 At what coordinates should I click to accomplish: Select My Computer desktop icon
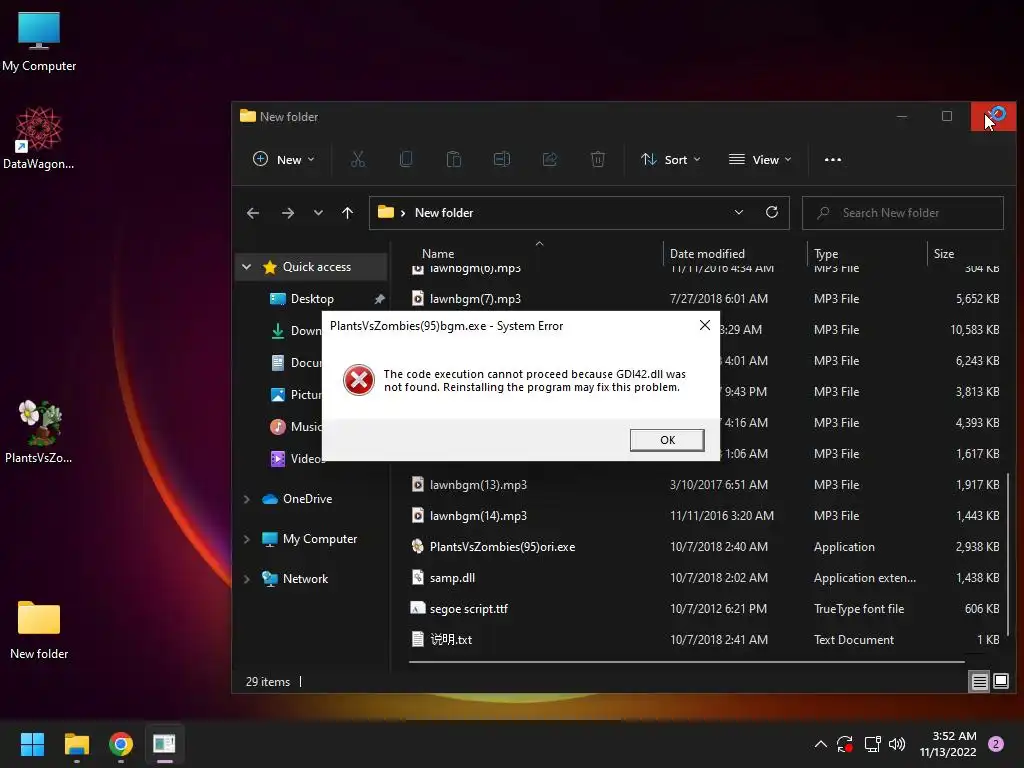coord(39,41)
